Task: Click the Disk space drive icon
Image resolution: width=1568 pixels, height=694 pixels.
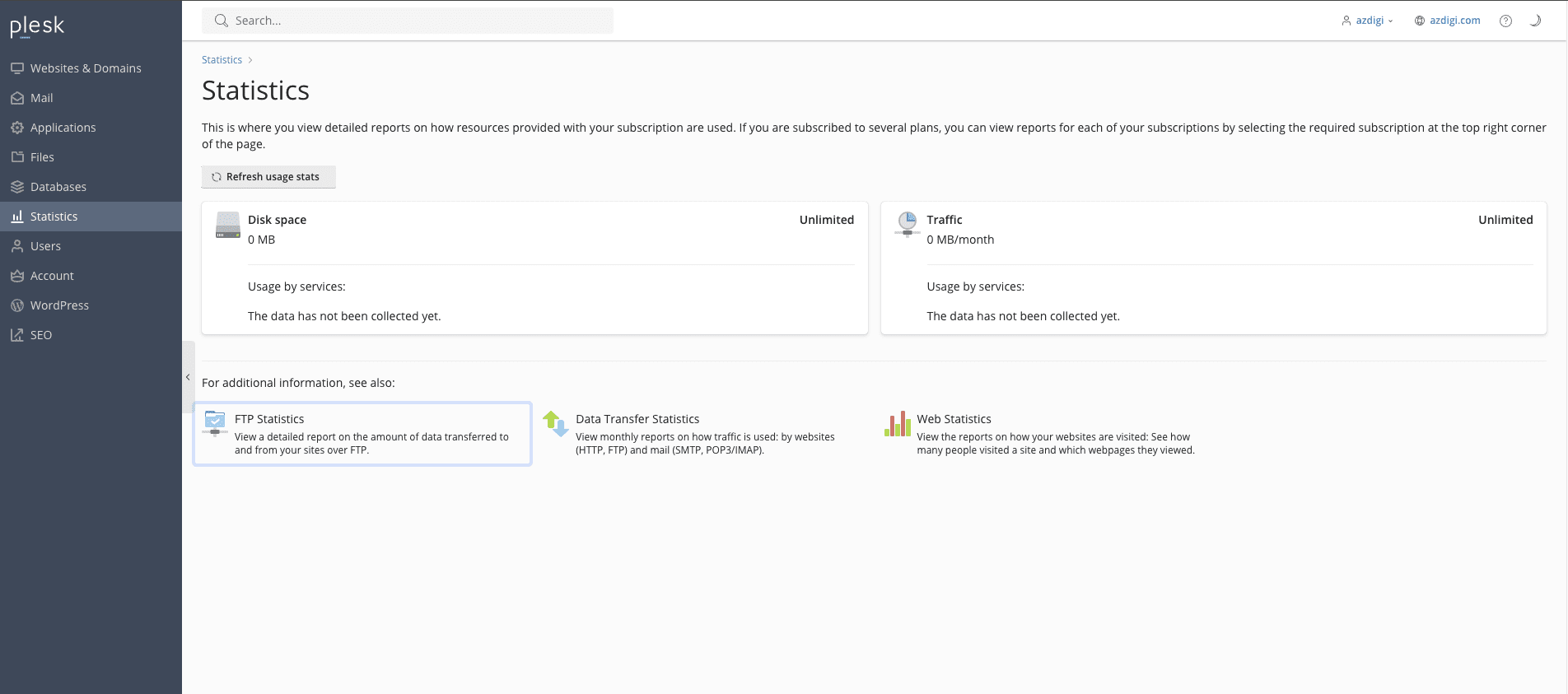Action: pyautogui.click(x=228, y=225)
